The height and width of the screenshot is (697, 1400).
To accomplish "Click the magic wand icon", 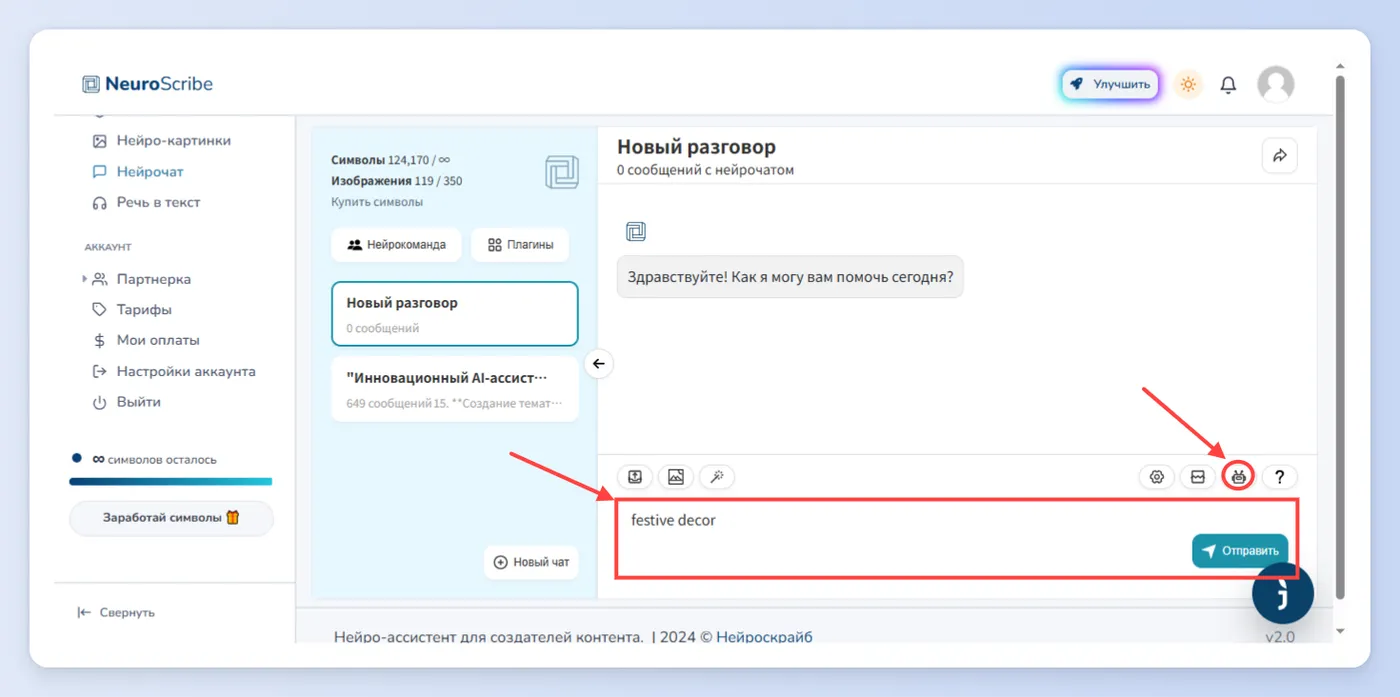I will point(717,477).
